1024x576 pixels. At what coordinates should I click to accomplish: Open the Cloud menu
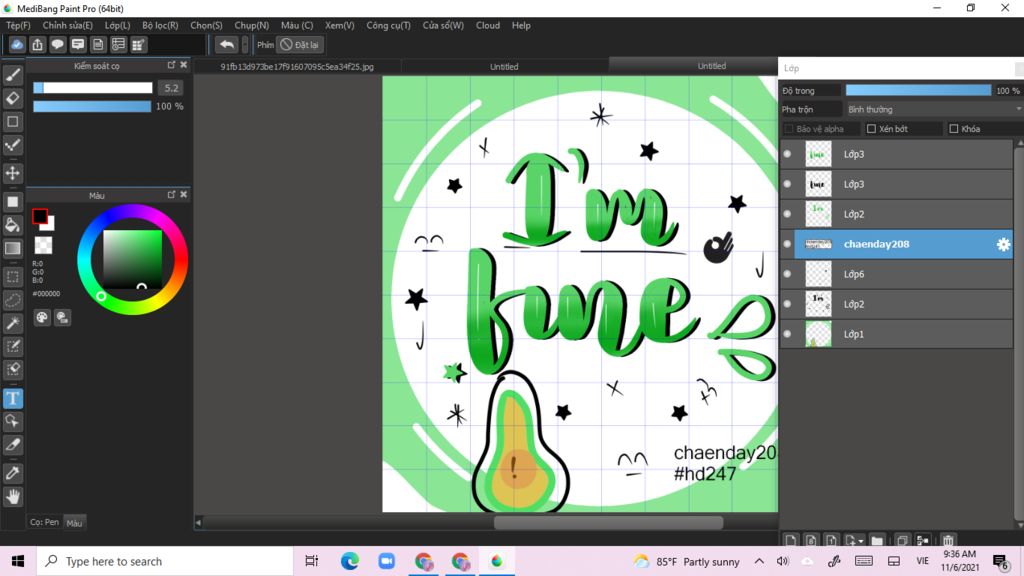(488, 25)
